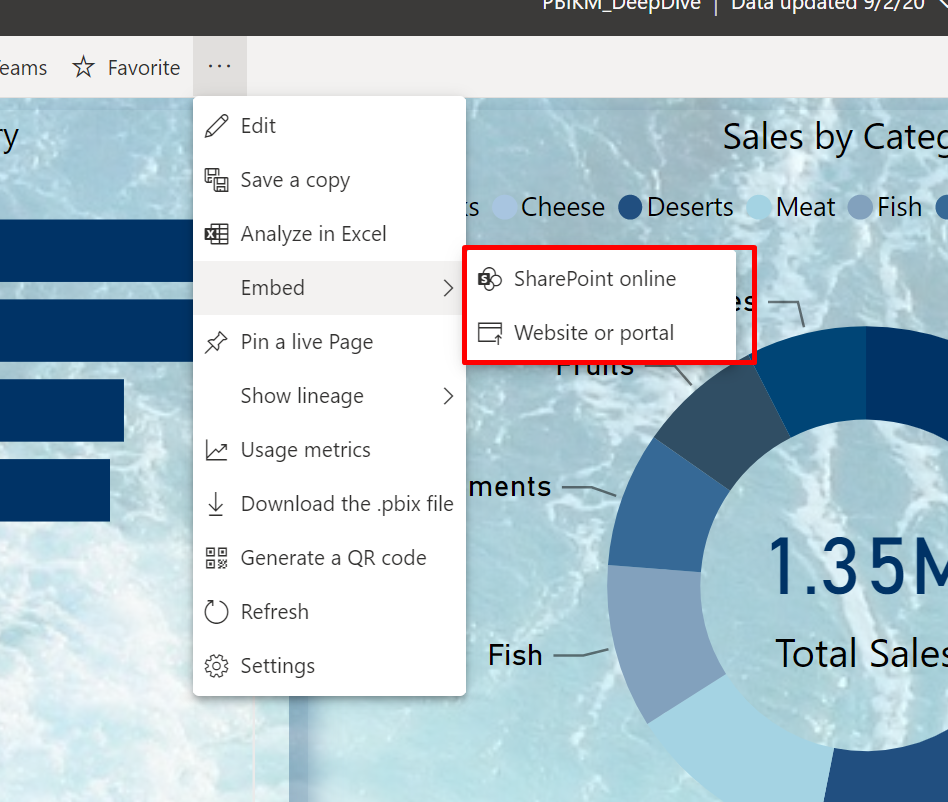Viewport: 948px width, 802px height.
Task: Choose Pin a live Page
Action: (x=330, y=342)
